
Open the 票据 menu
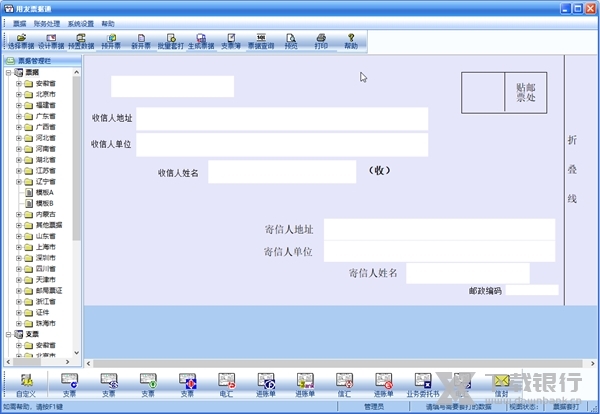(x=20, y=24)
